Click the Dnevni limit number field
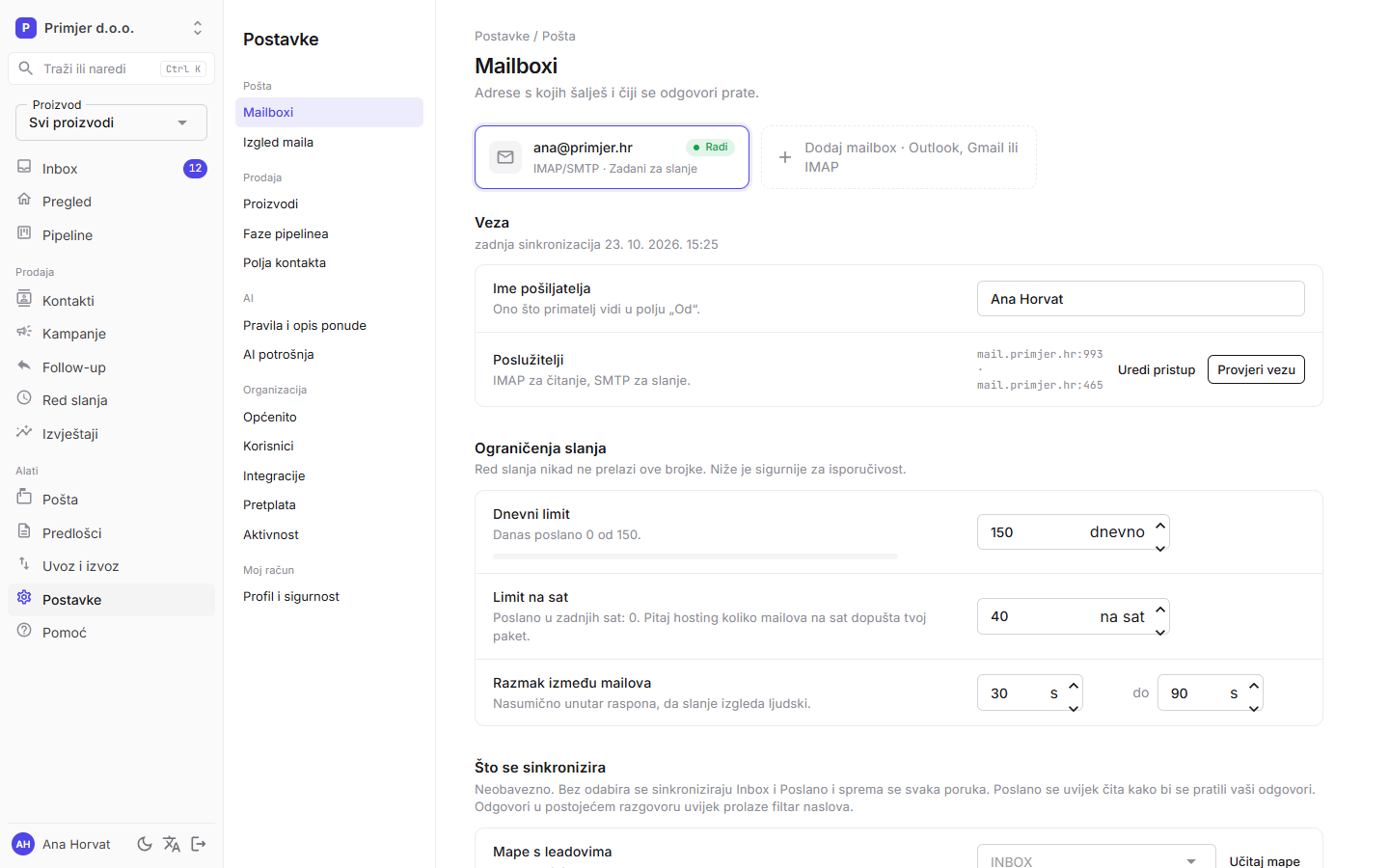 pyautogui.click(x=1073, y=532)
